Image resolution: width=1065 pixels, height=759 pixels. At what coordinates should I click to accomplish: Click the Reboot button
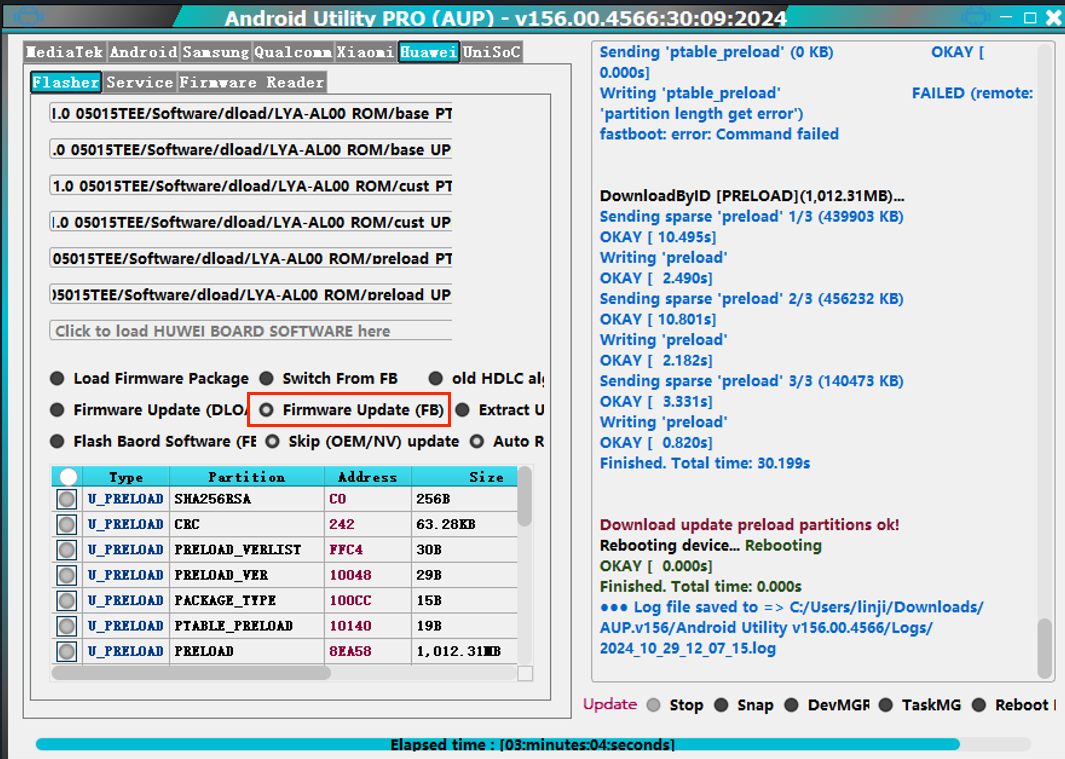tap(1014, 705)
